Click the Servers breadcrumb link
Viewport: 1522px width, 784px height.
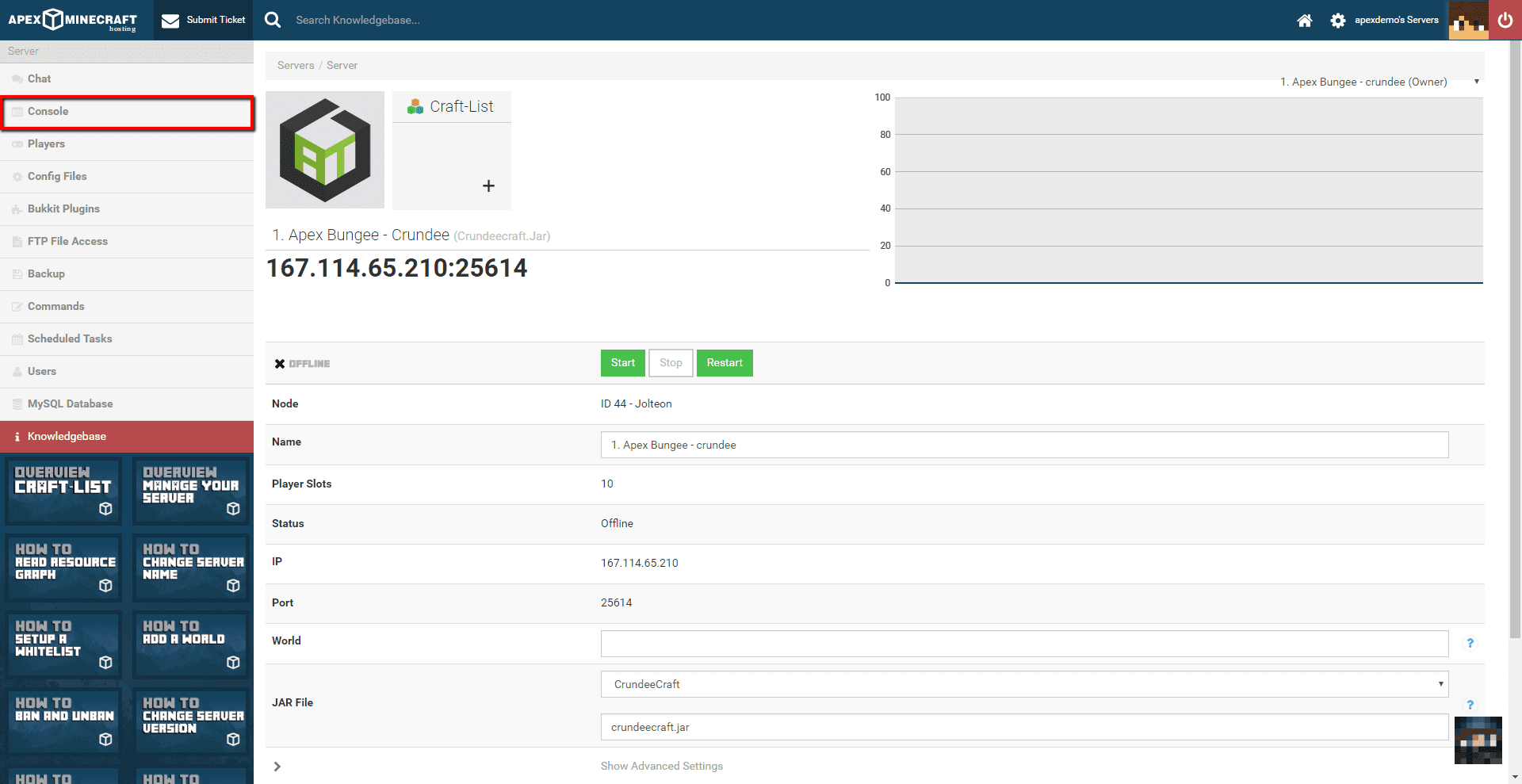tap(296, 65)
